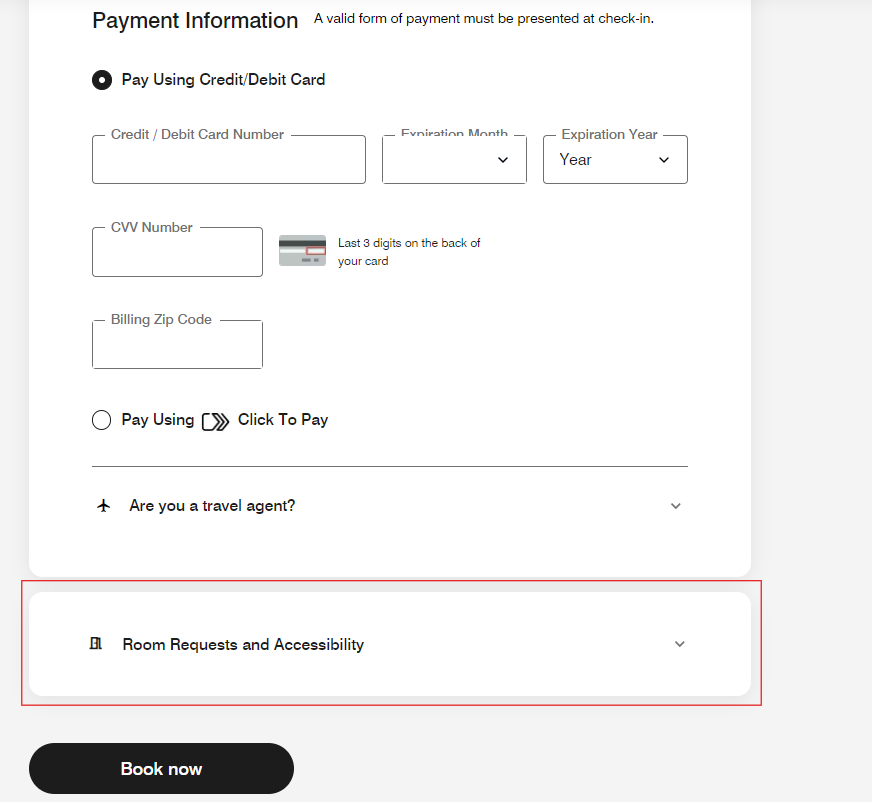Click the Pay Using Credit/Debit Card label
The height and width of the screenshot is (802, 872).
point(223,80)
